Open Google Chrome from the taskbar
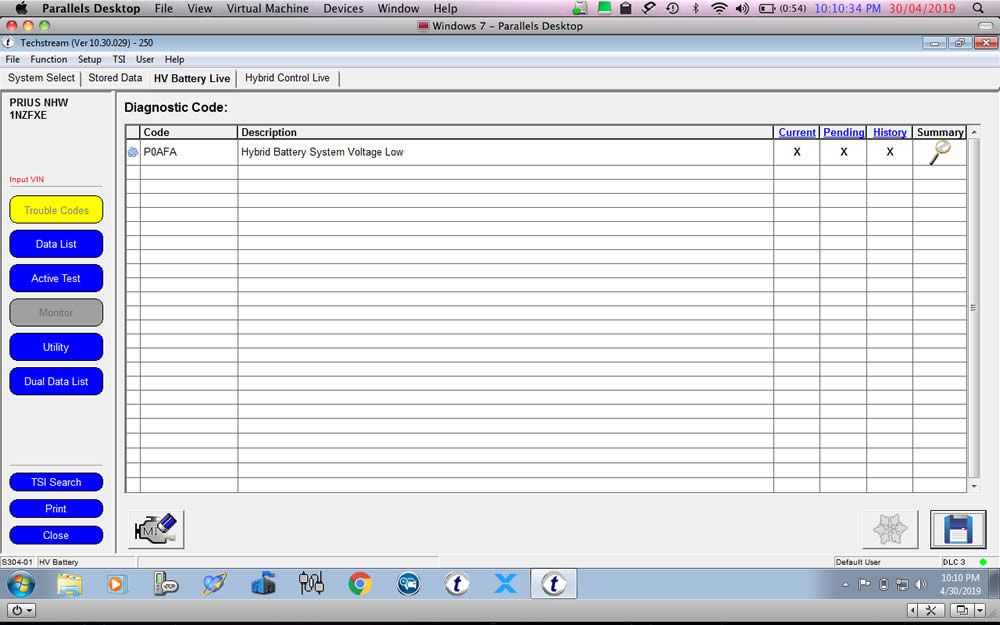 (360, 584)
